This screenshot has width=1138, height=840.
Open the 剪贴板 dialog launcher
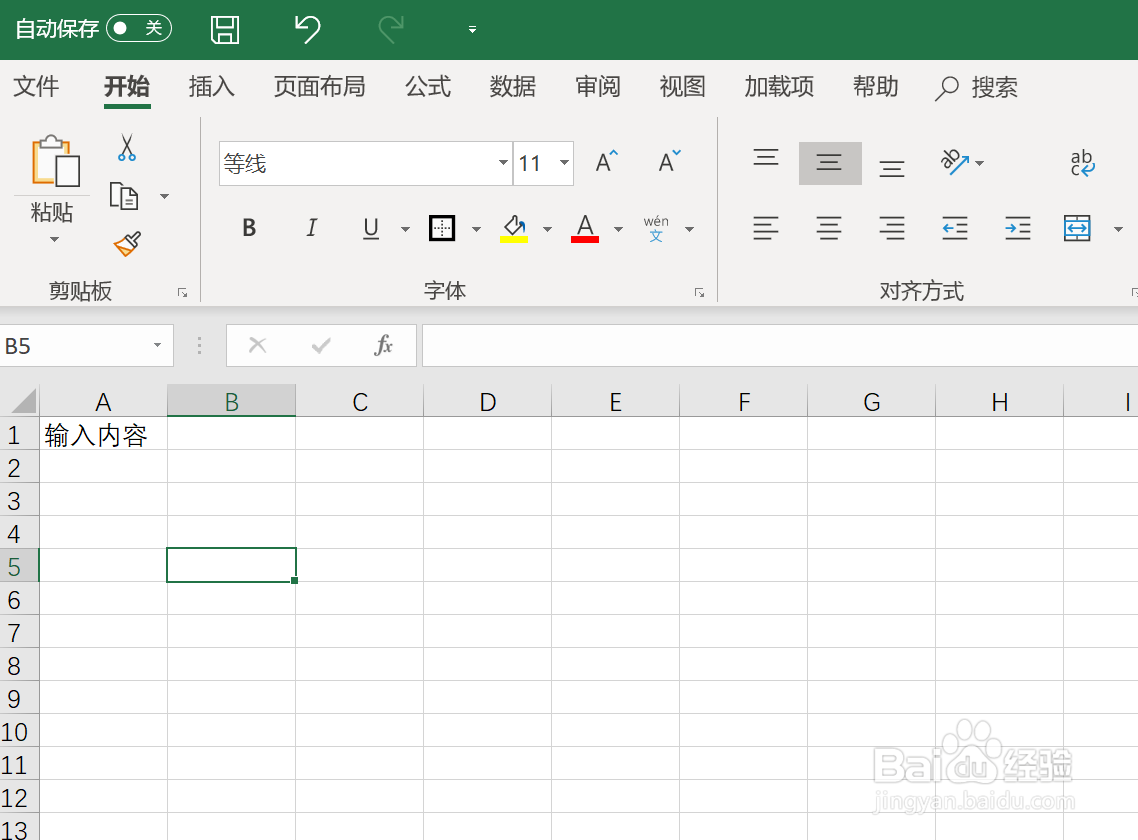click(182, 293)
